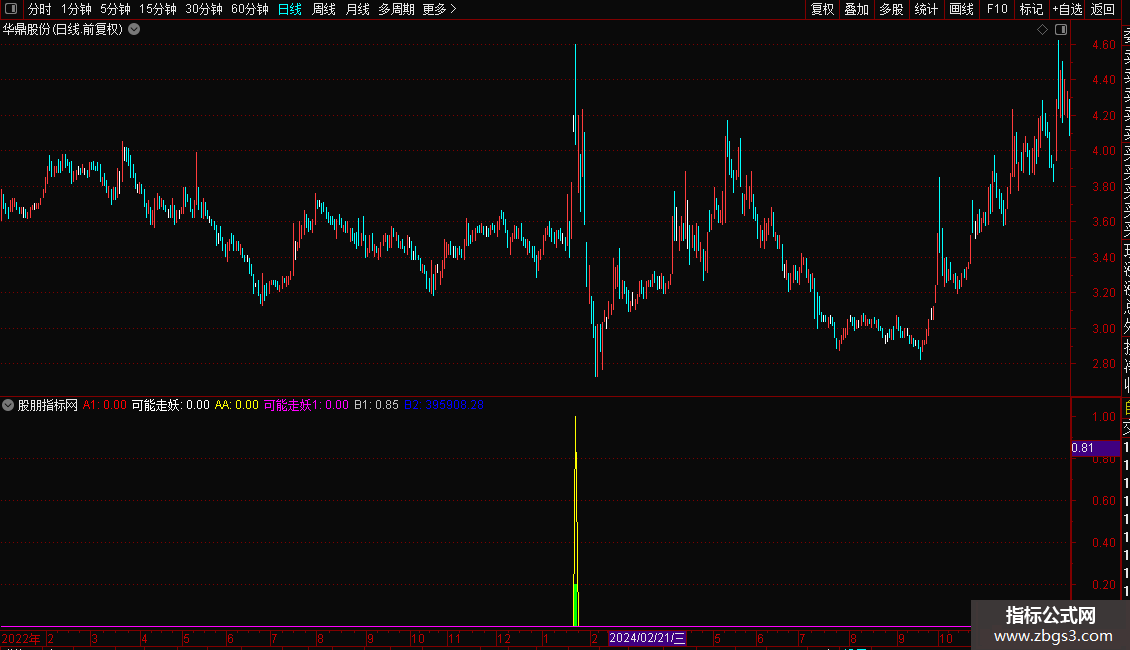Click the 股朋指标网 indicator name
Image resolution: width=1130 pixels, height=650 pixels.
(x=48, y=405)
